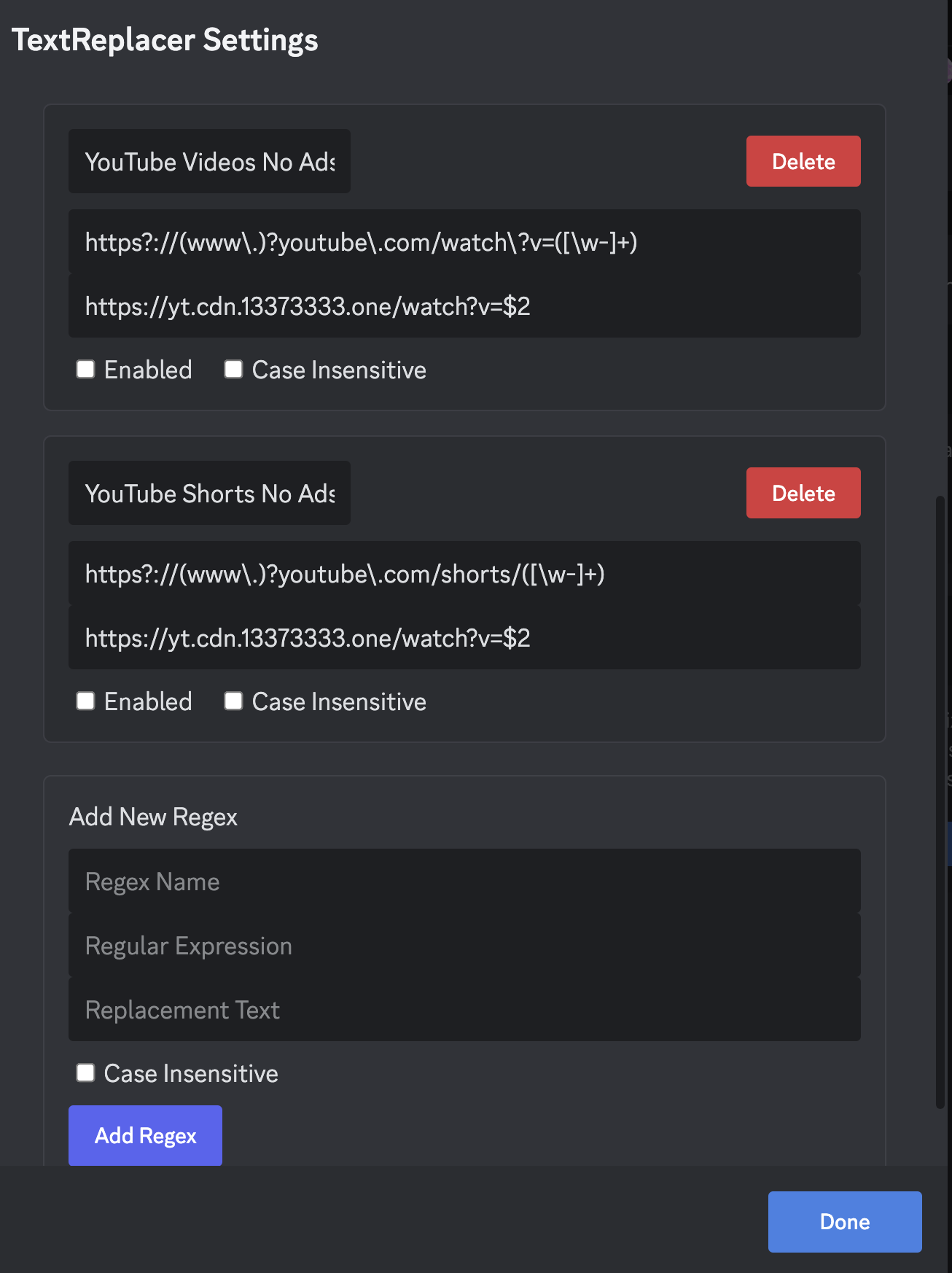Focus the Regex Name input
The image size is (952, 1273).
464,881
